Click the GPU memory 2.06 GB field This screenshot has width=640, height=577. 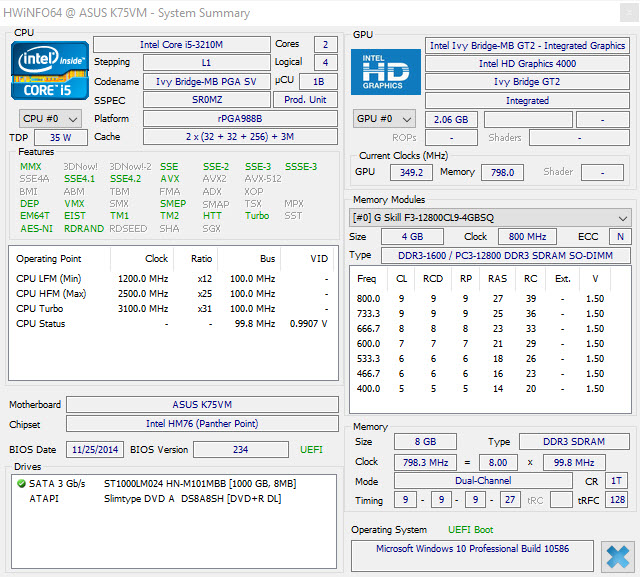pyautogui.click(x=451, y=120)
